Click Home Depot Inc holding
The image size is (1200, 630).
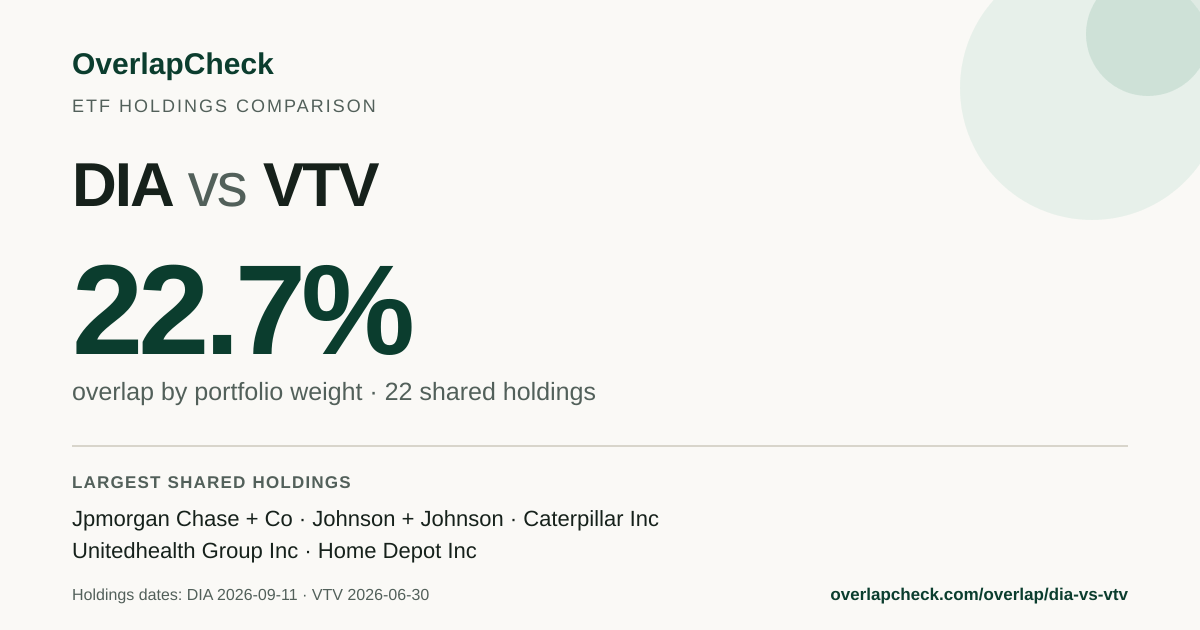(397, 551)
